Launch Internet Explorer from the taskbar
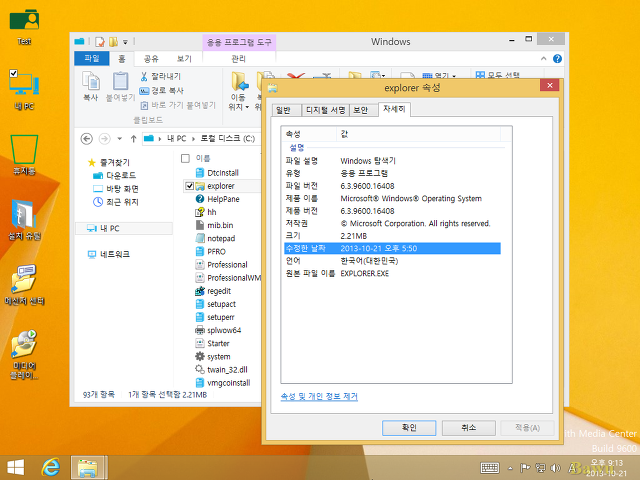Screen dimensions: 640x480 (x=51, y=467)
